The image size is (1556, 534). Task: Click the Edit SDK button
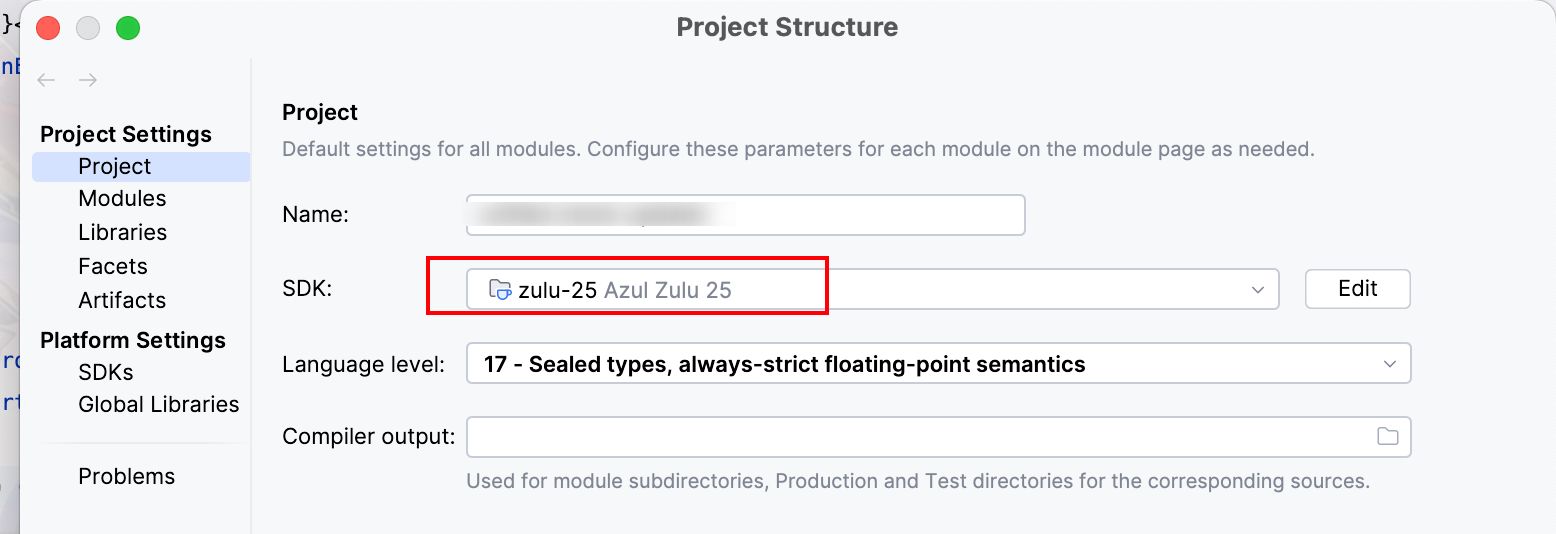(x=1357, y=289)
